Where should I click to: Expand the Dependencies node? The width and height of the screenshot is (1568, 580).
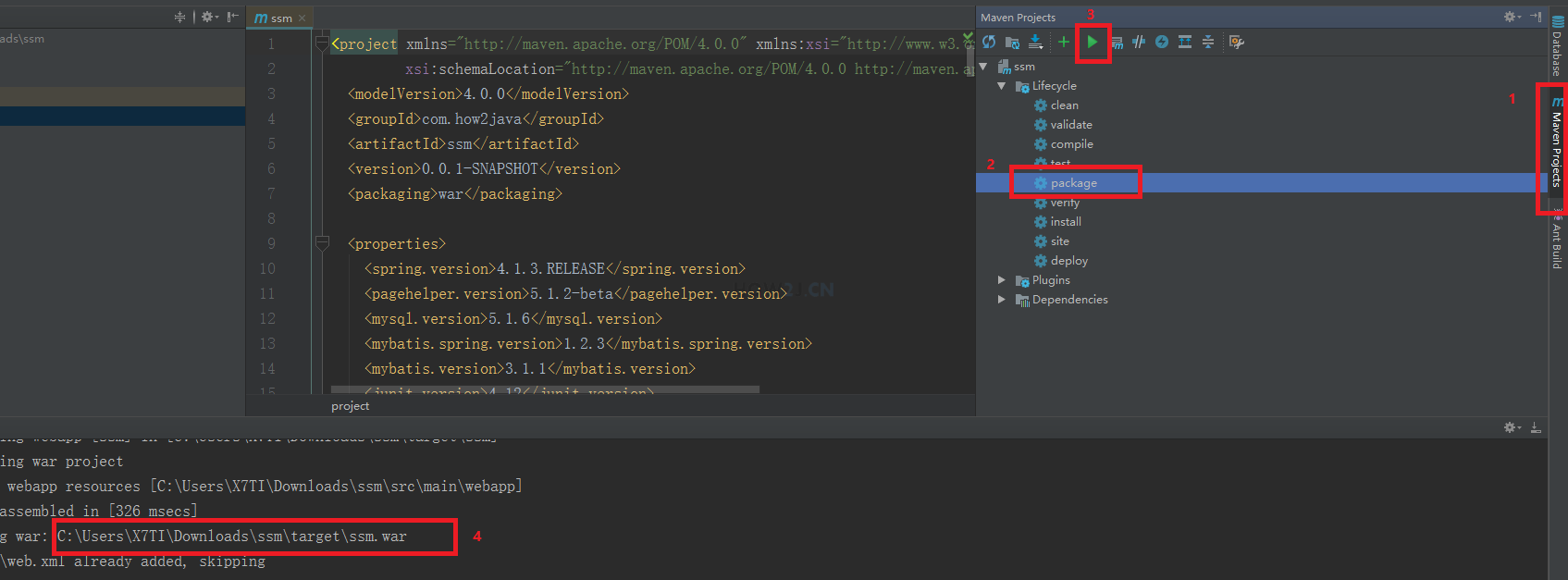(x=1002, y=300)
